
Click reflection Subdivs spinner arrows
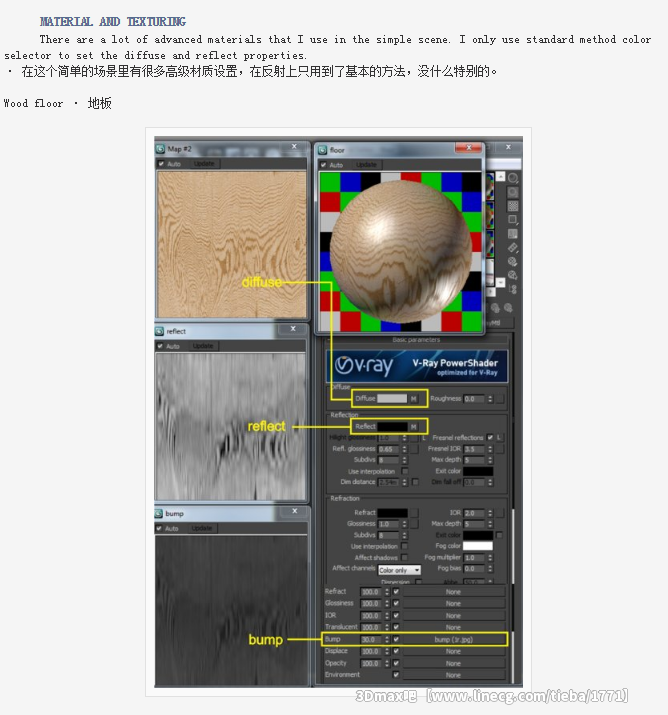404,460
